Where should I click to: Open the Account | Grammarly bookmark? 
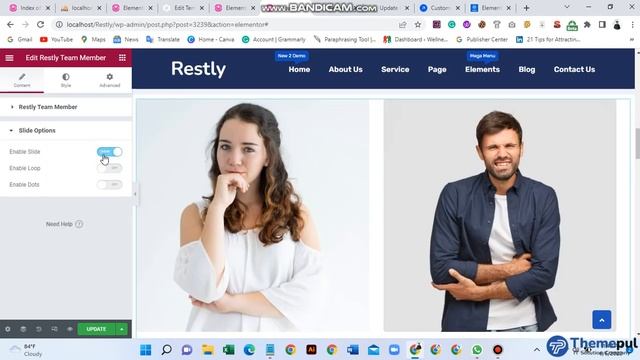(274, 40)
